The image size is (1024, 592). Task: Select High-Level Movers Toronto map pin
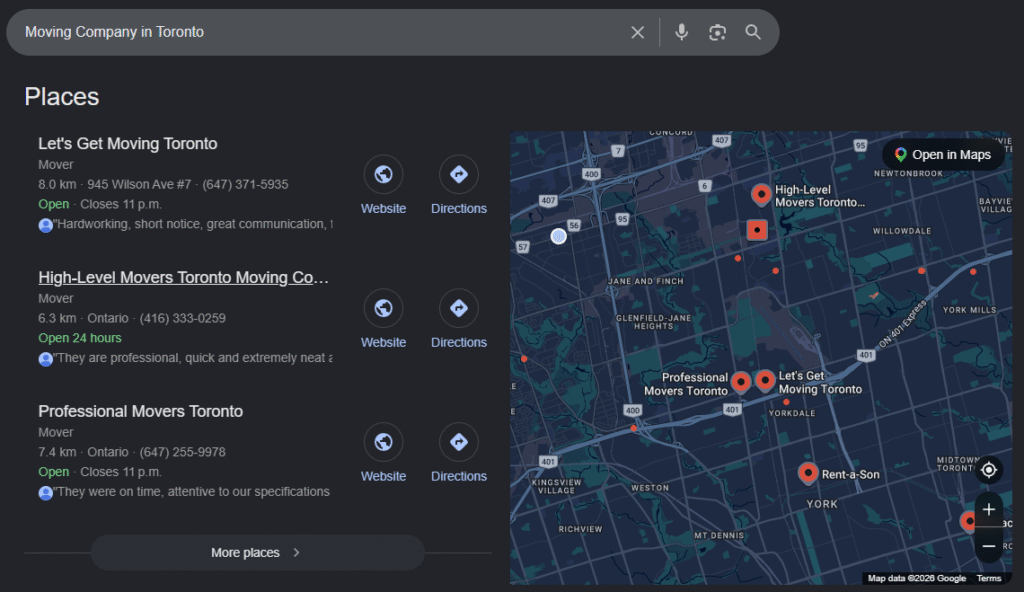coord(761,194)
